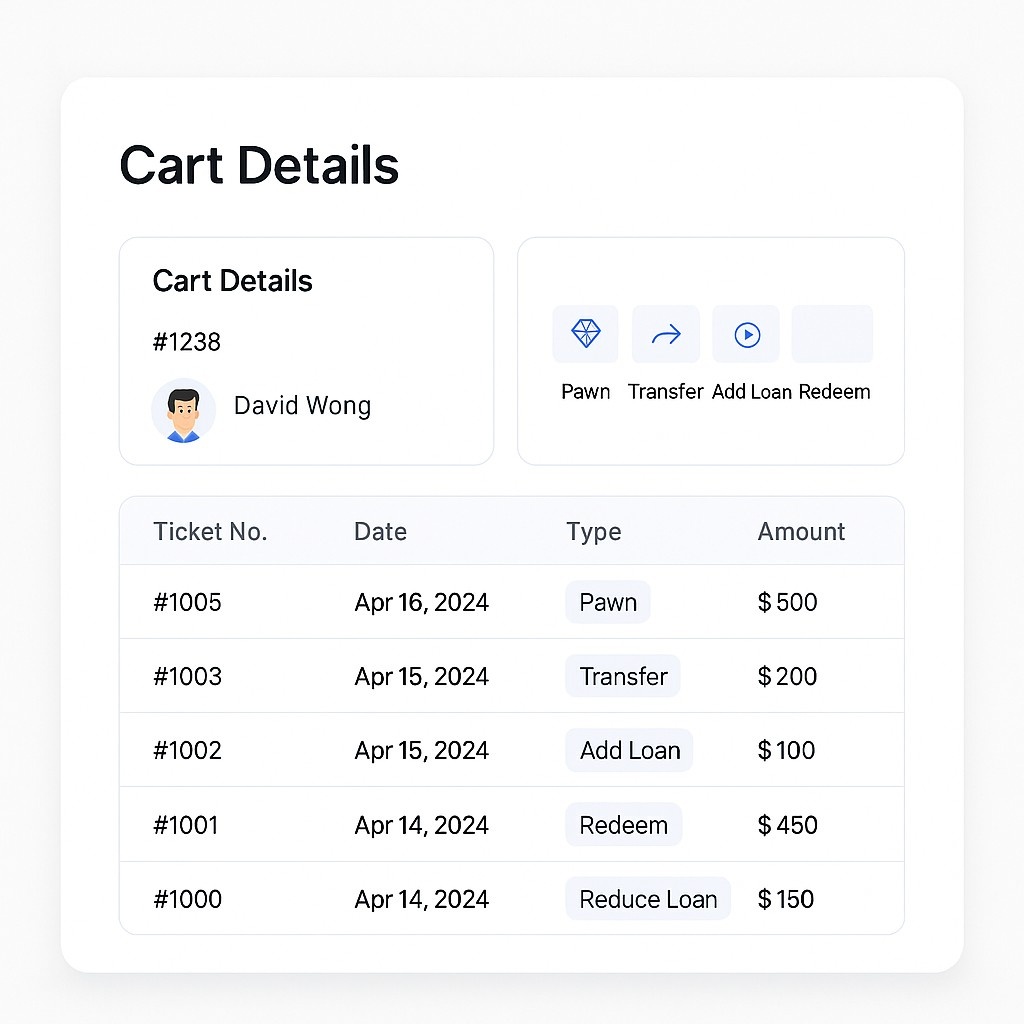Click the Pawn type badge
This screenshot has width=1024, height=1024.
(x=608, y=602)
